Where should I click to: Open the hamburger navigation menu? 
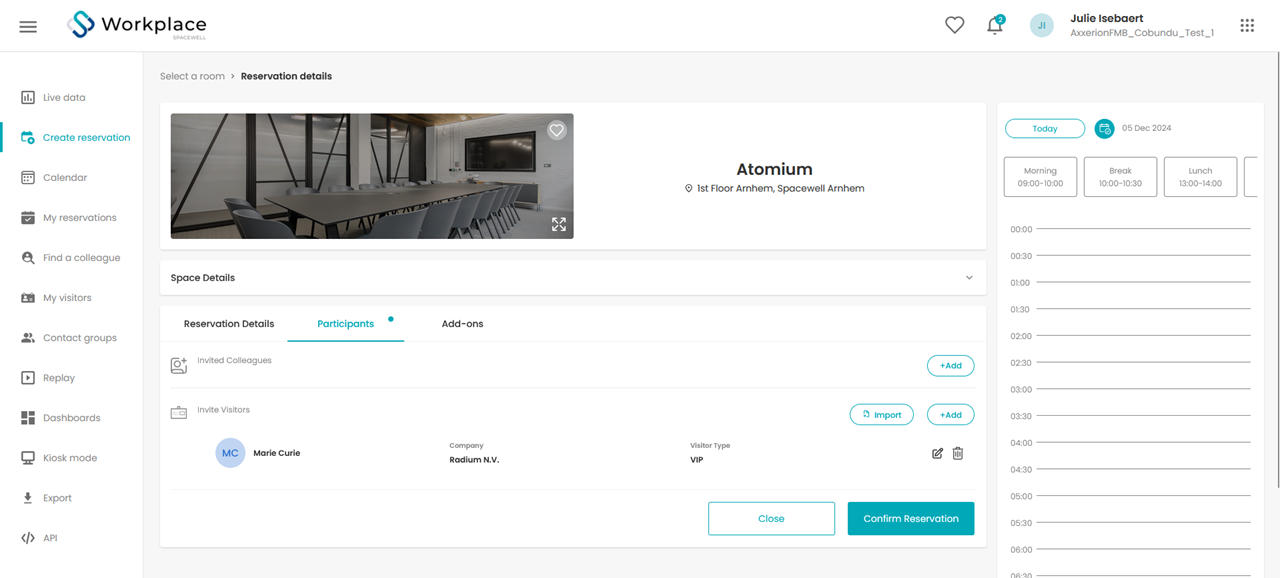28,27
